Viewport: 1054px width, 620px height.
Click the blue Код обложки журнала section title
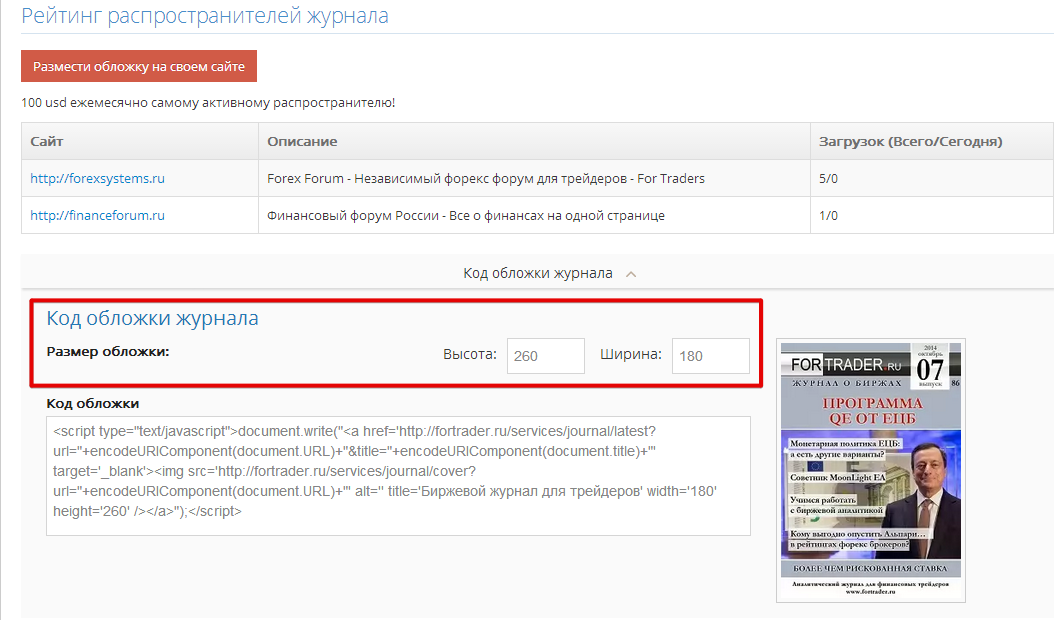point(152,318)
